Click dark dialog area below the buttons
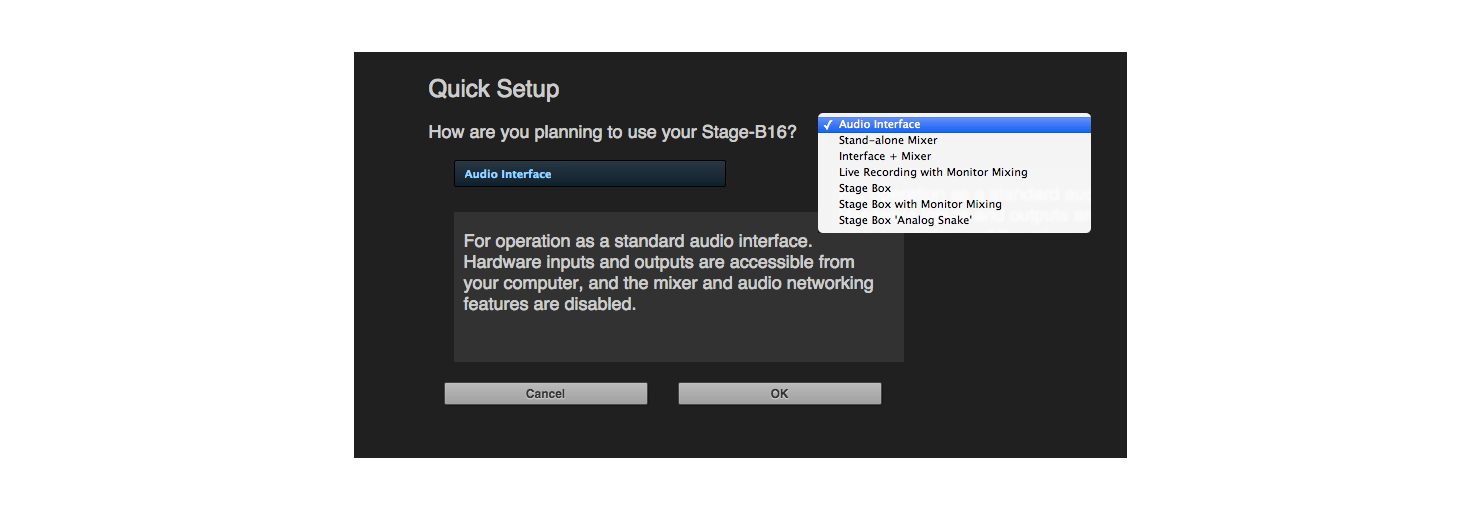The image size is (1480, 510). point(740,435)
